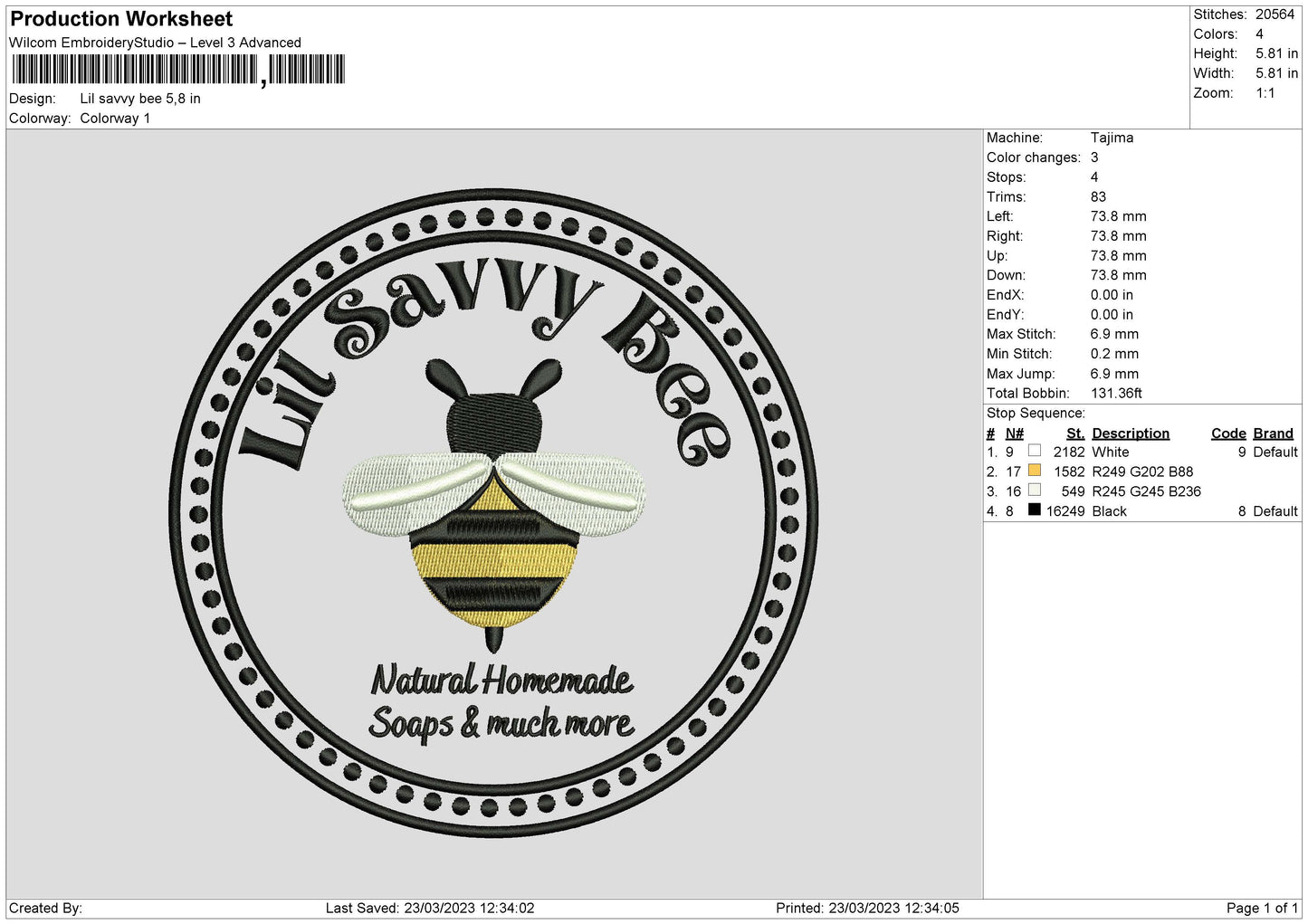
Task: Click the 'Description' column header
Action: pos(1131,433)
